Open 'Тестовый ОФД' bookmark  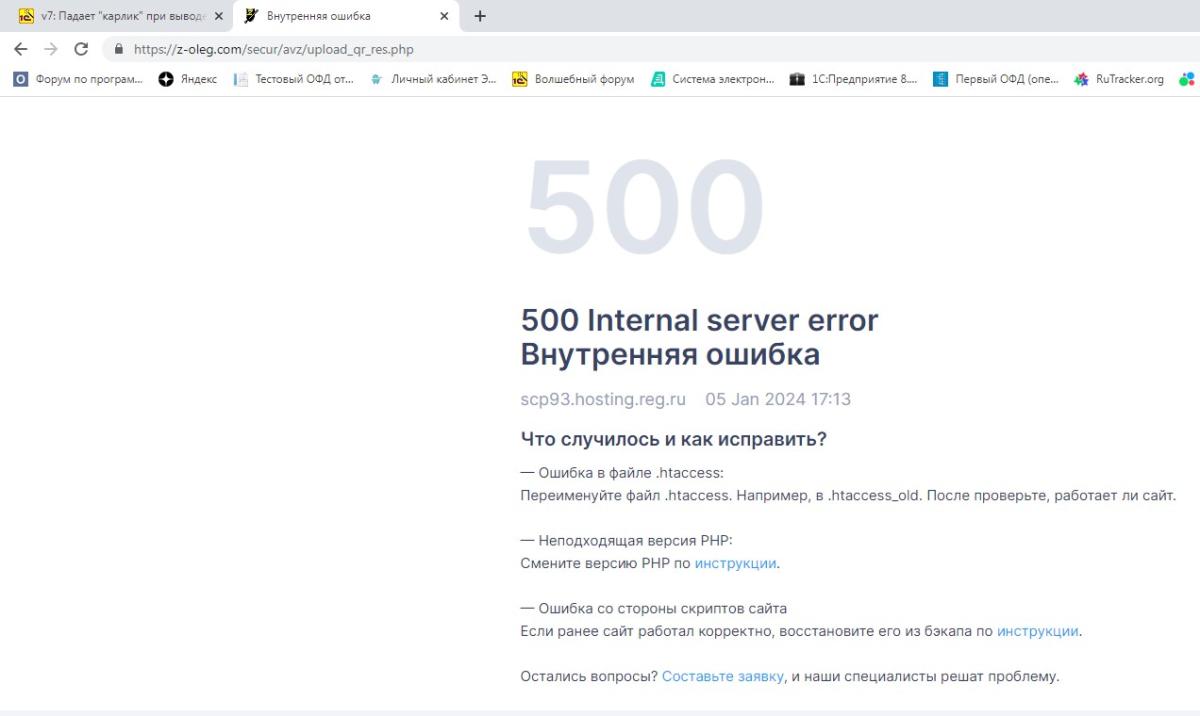pyautogui.click(x=295, y=80)
